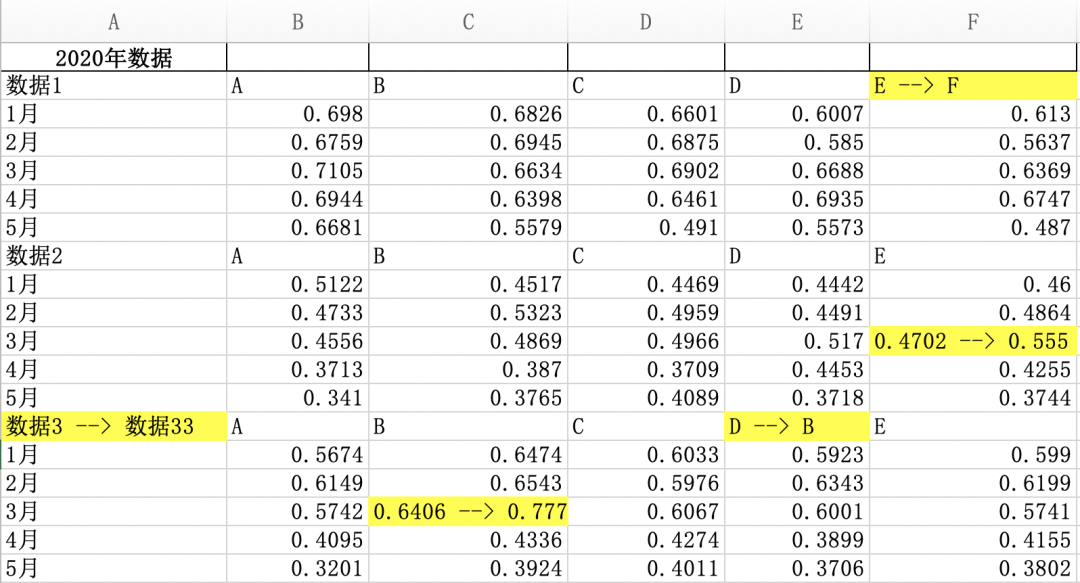Select value 0.6944 in column B
This screenshot has width=1080, height=583.
(x=298, y=199)
